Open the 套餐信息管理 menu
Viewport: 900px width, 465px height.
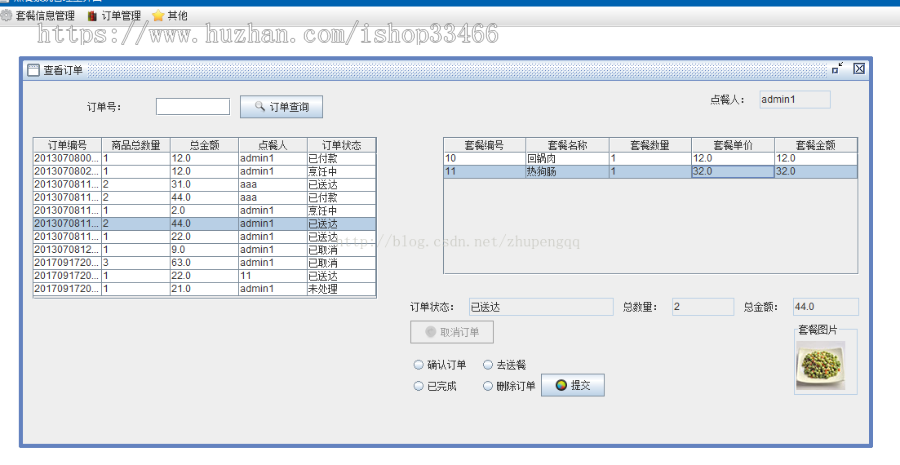tap(38, 16)
